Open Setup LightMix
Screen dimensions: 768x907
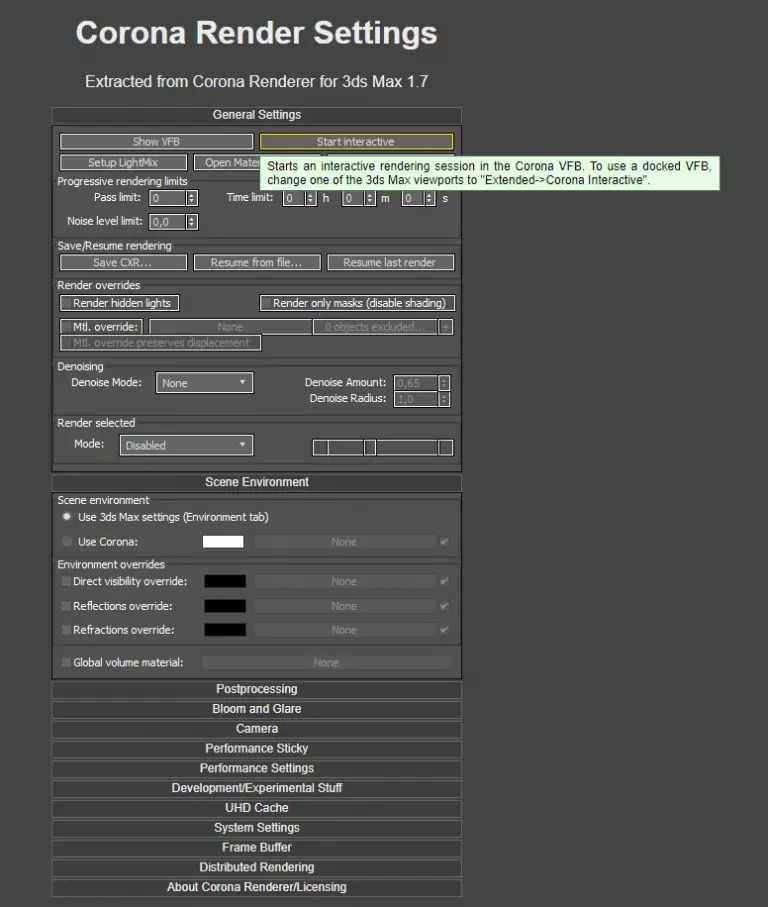tap(123, 162)
